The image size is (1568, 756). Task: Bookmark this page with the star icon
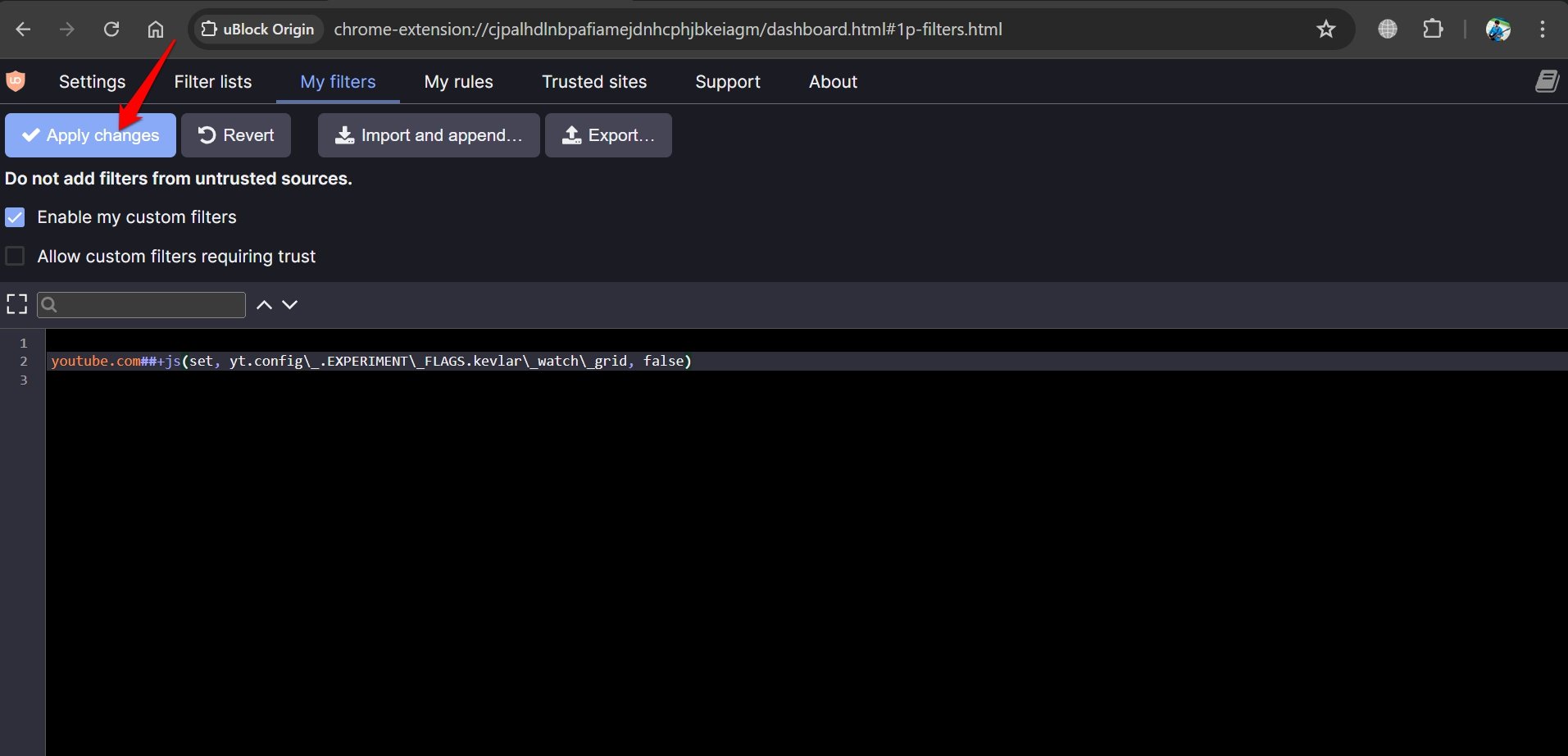pos(1325,30)
